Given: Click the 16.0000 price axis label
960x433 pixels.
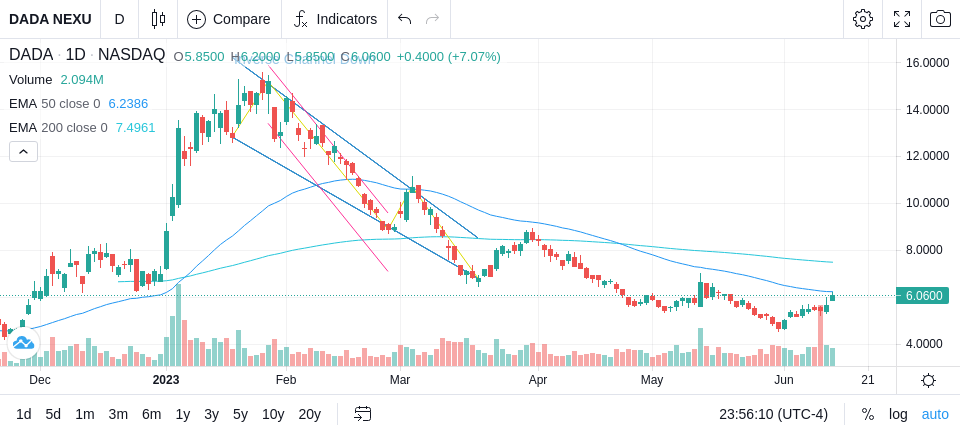Looking at the screenshot, I should point(929,62).
